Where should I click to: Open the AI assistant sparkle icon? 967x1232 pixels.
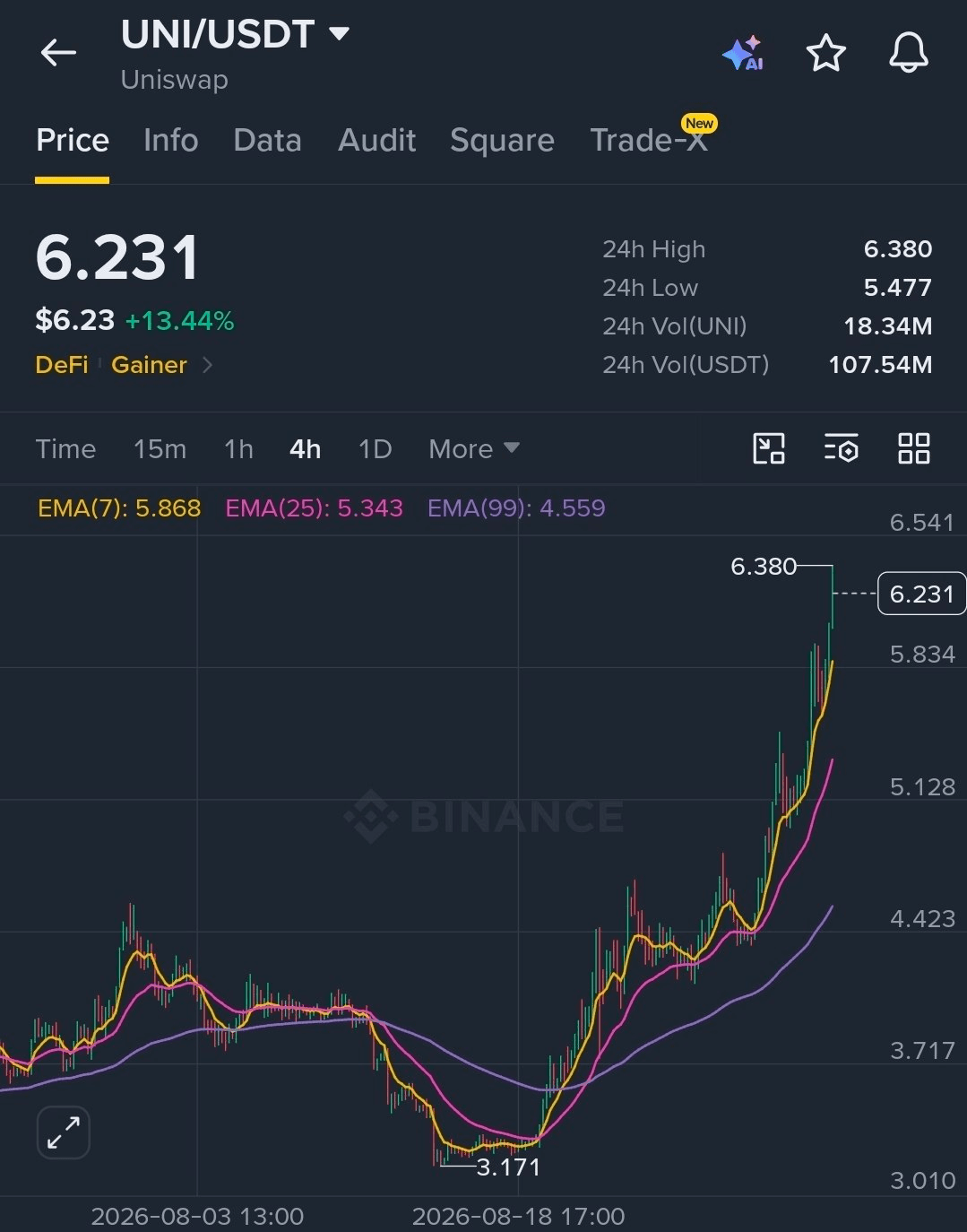pyautogui.click(x=743, y=54)
